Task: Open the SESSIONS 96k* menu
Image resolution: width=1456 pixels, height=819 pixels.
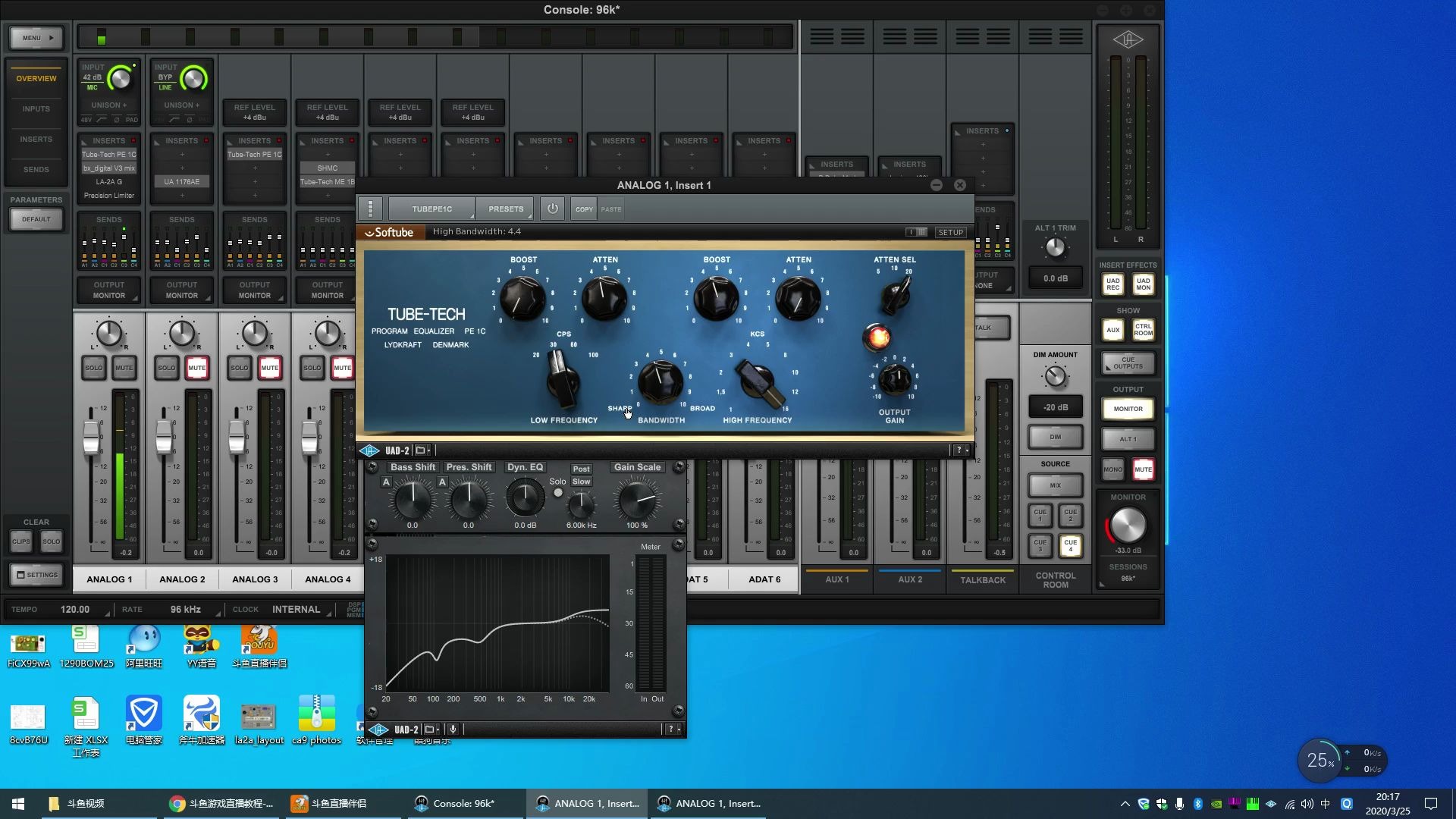Action: click(x=1128, y=579)
